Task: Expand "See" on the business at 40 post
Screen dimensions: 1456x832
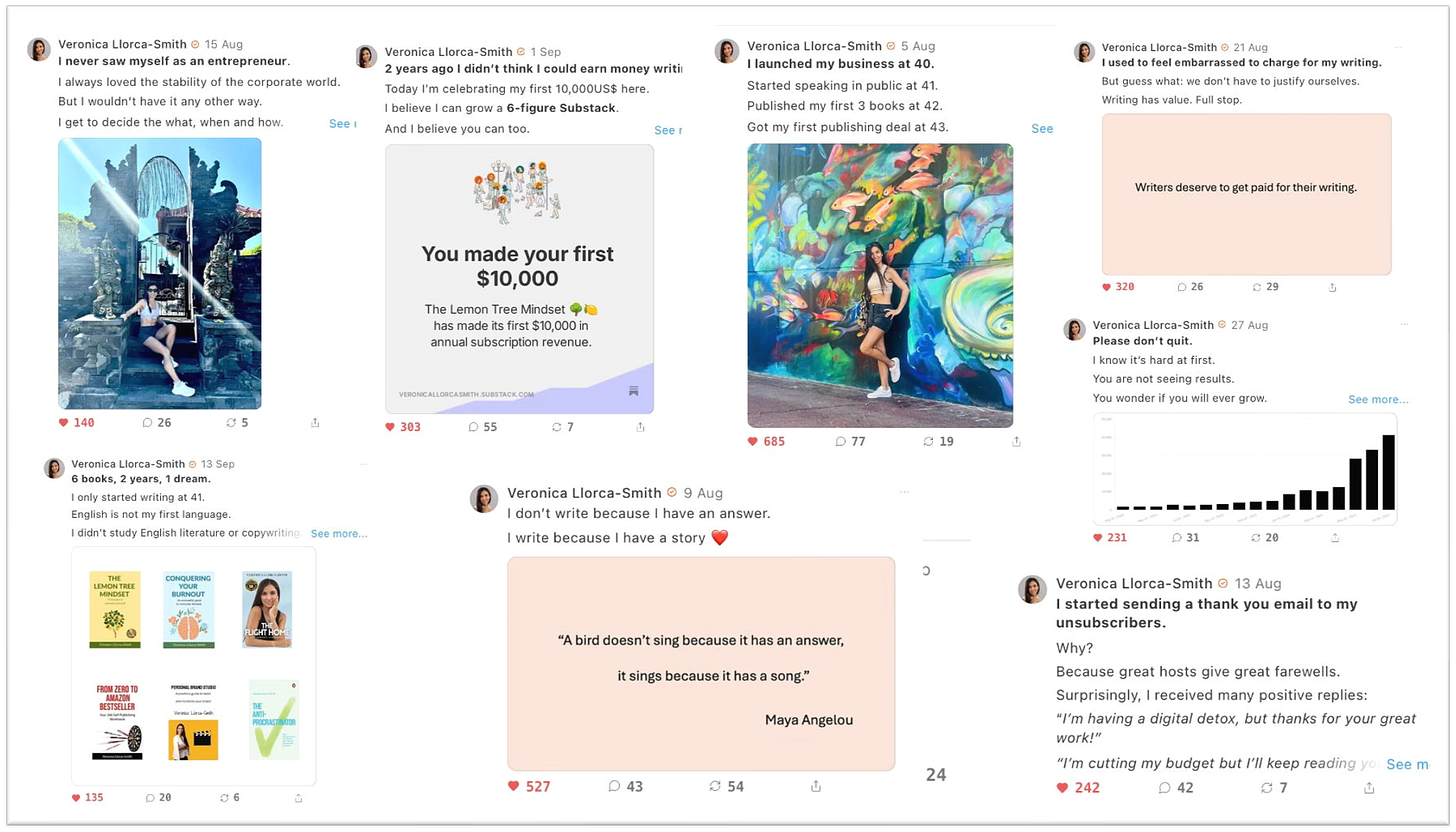Action: 1042,128
